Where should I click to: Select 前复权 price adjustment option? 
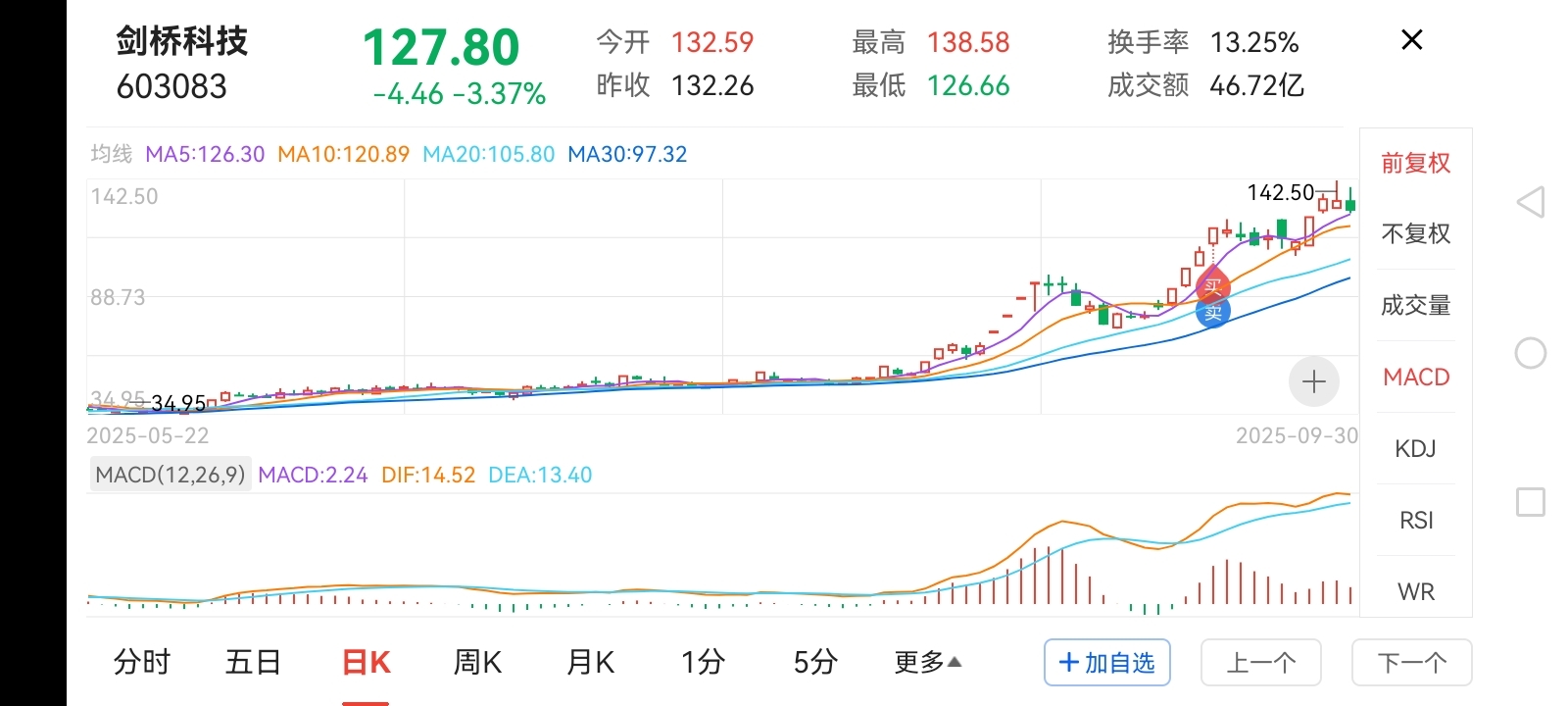(1415, 163)
